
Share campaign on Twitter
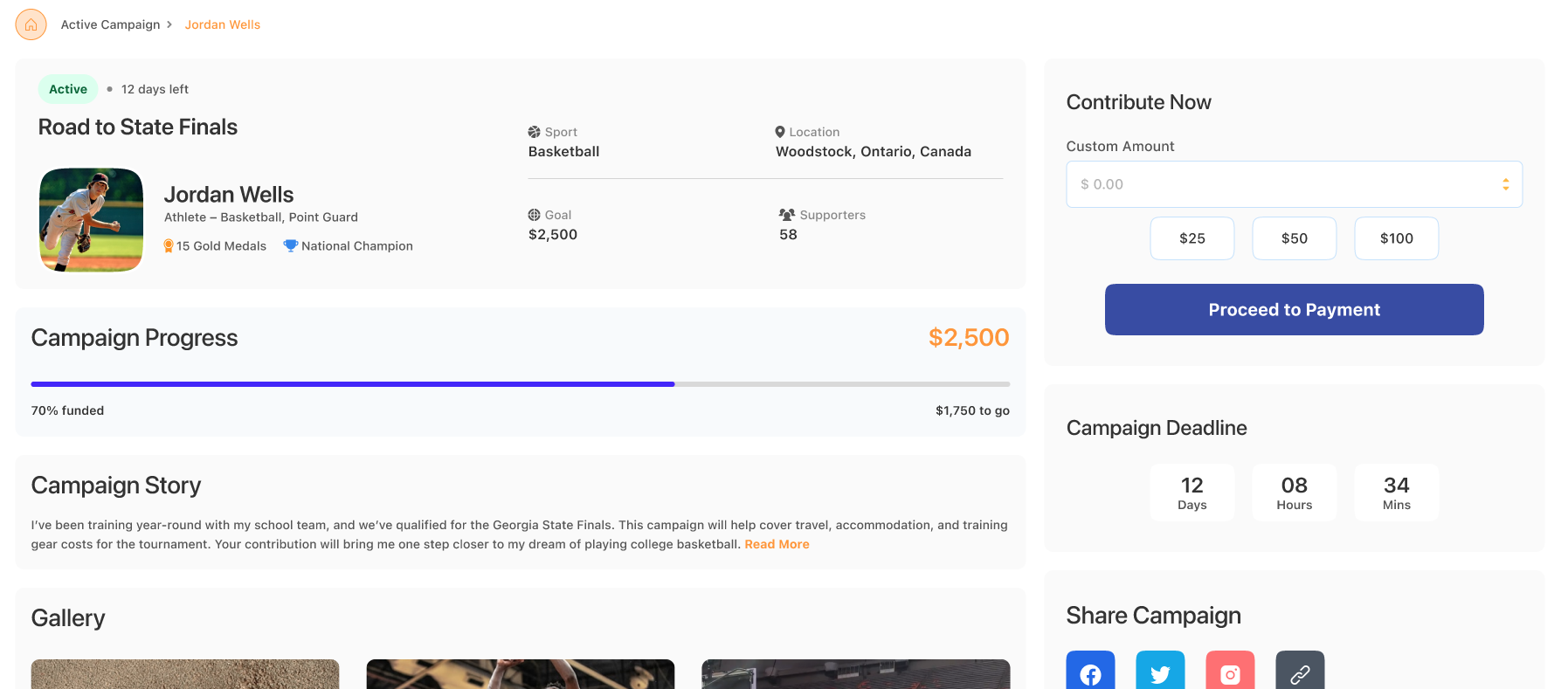click(x=1160, y=673)
